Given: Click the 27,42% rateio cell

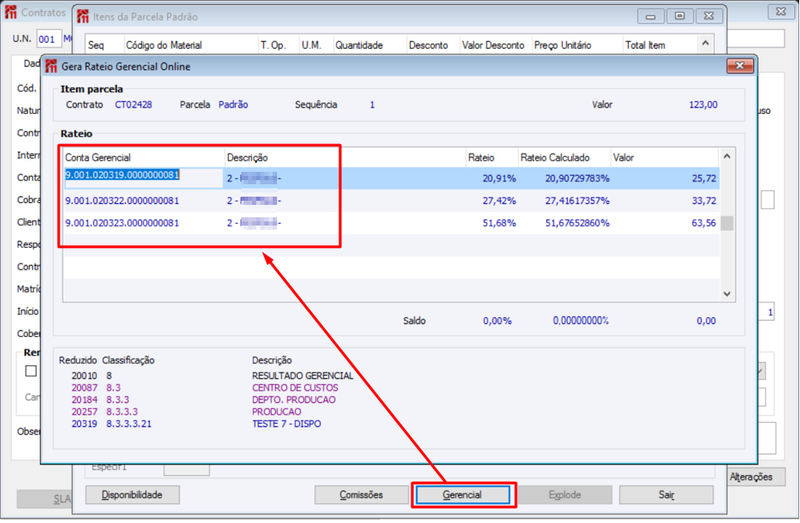Looking at the screenshot, I should (x=499, y=201).
